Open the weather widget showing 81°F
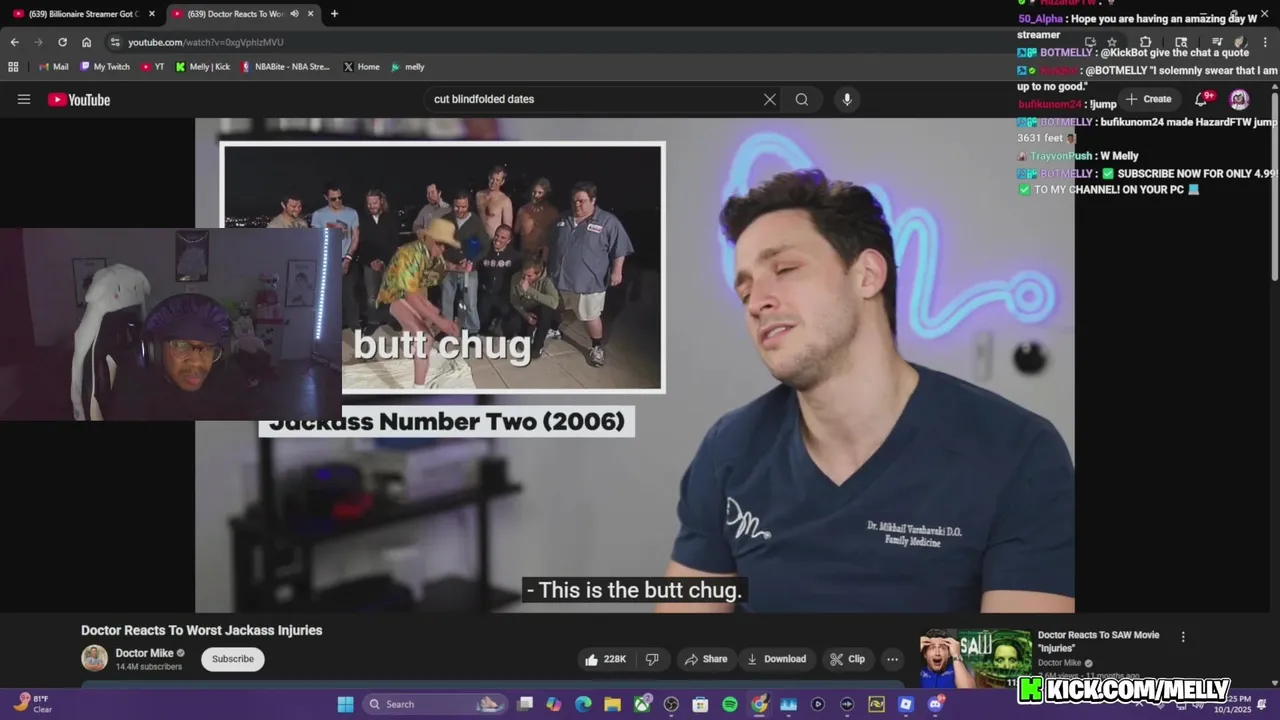This screenshot has width=1280, height=720. click(33, 704)
